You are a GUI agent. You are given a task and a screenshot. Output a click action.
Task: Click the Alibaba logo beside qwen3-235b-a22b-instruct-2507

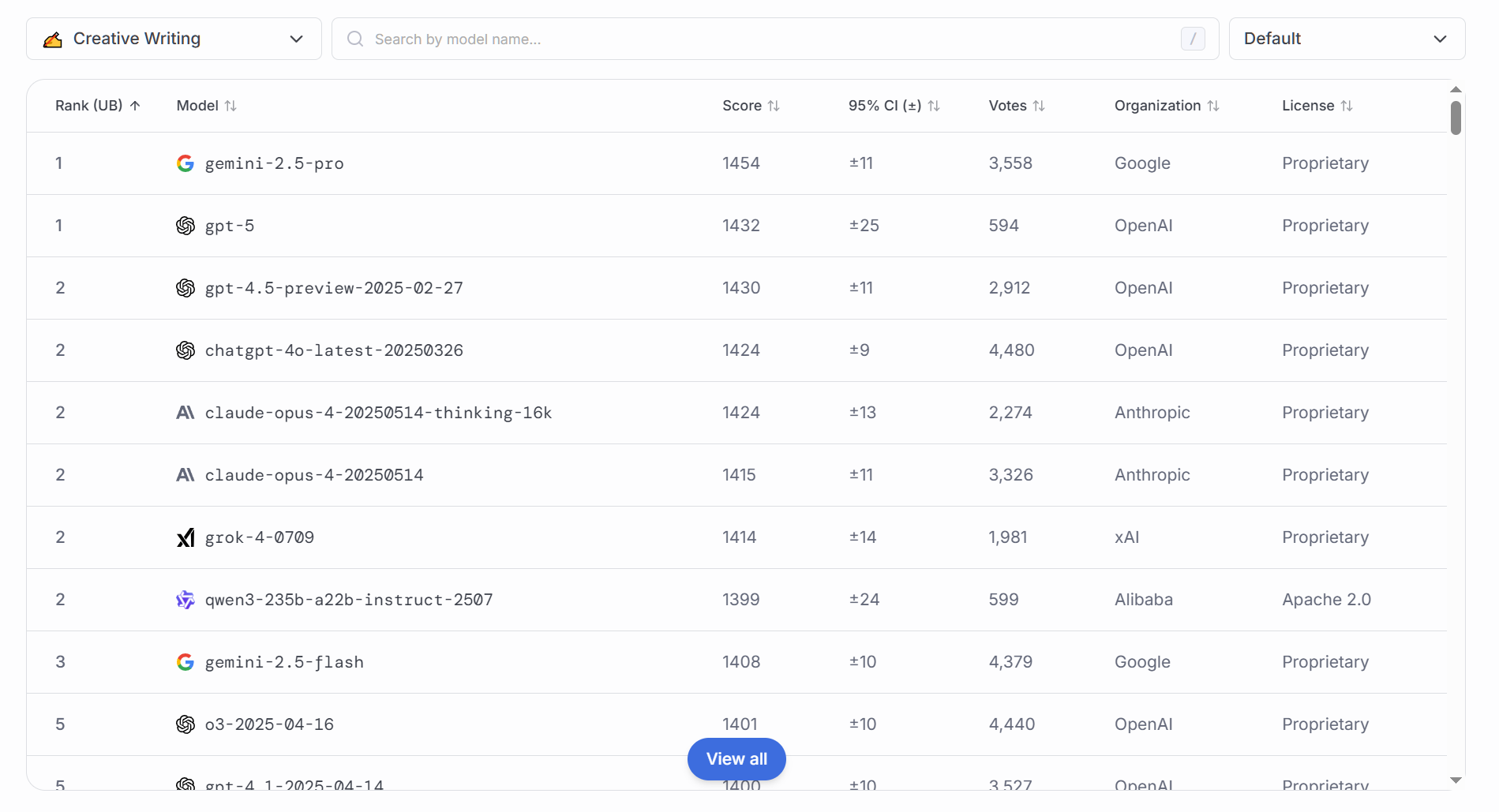(x=186, y=600)
